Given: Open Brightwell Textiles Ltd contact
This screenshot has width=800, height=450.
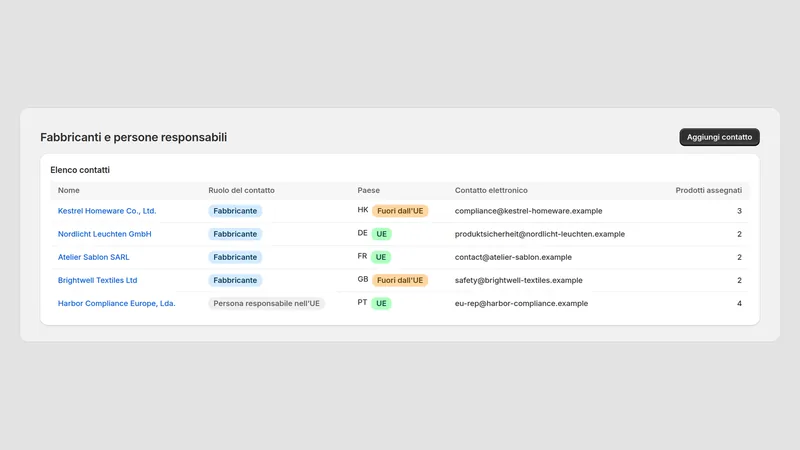Looking at the screenshot, I should click(97, 280).
